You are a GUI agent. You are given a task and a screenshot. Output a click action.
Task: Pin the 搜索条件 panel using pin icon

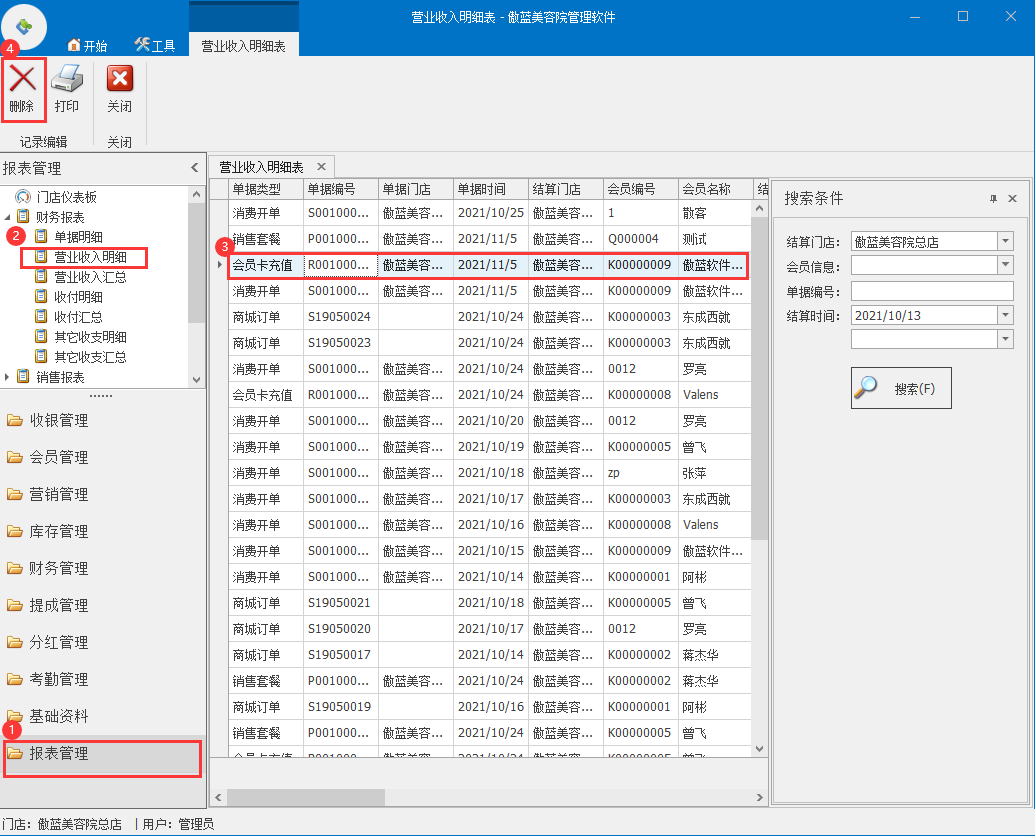(x=993, y=199)
